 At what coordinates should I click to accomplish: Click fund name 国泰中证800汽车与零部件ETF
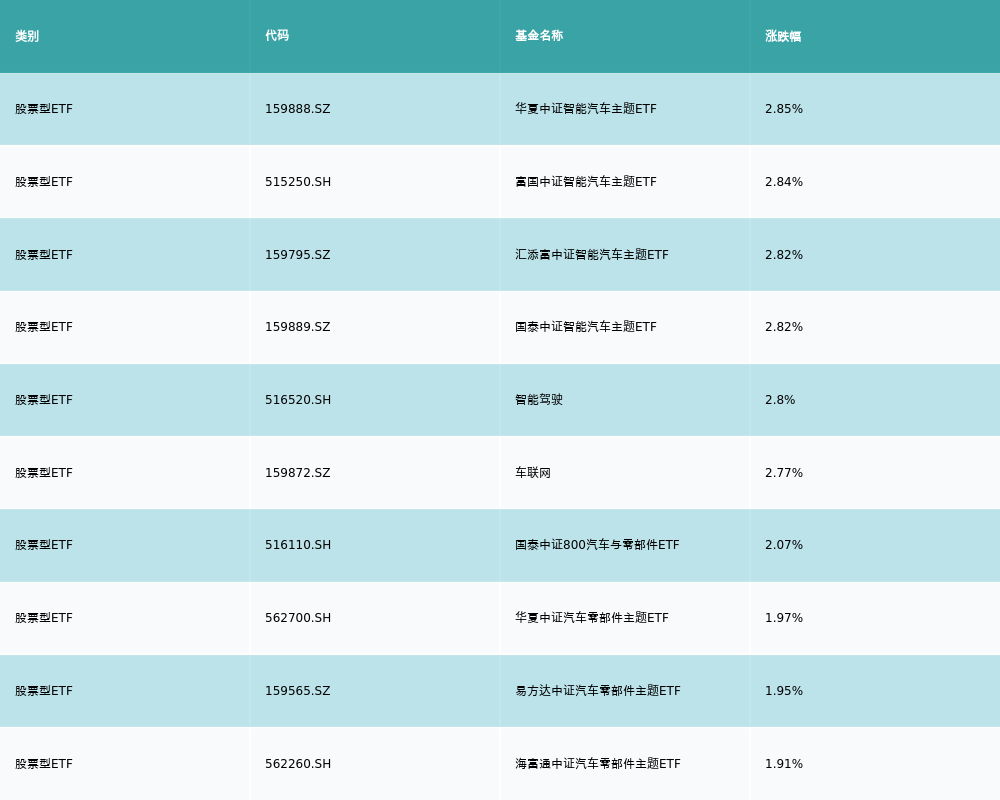[x=597, y=544]
